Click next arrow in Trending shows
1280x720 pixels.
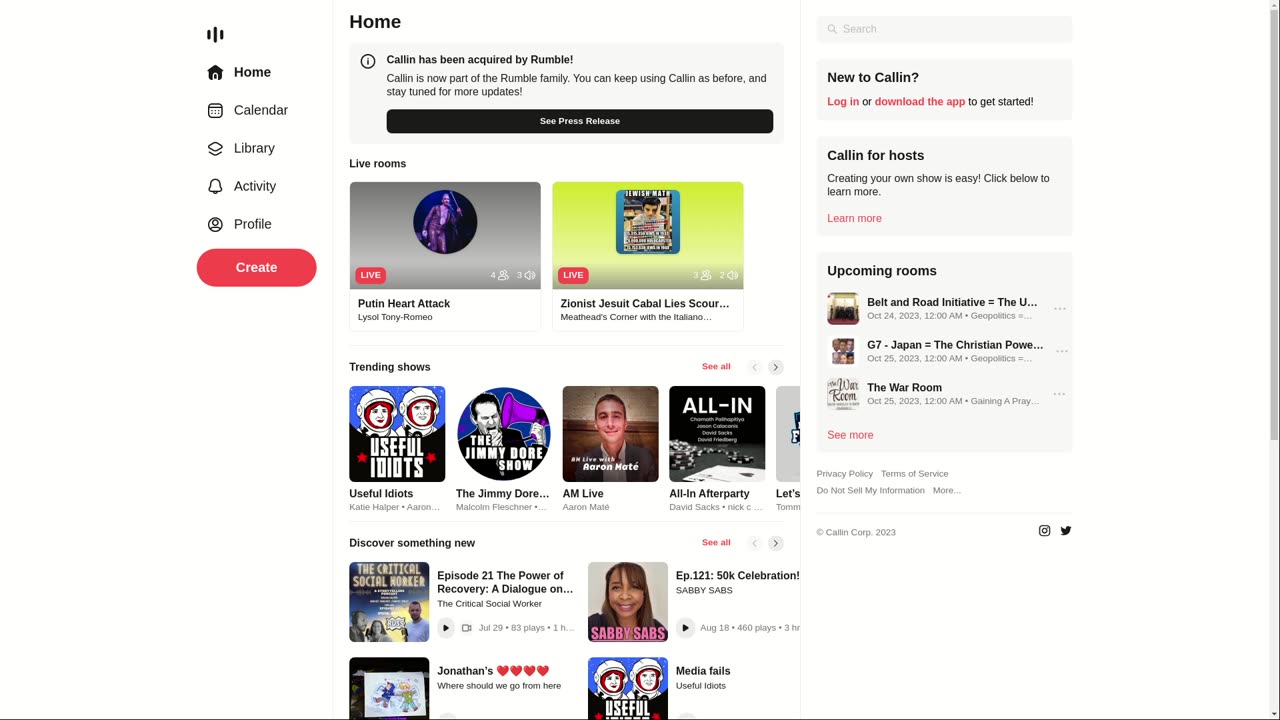[x=776, y=367]
